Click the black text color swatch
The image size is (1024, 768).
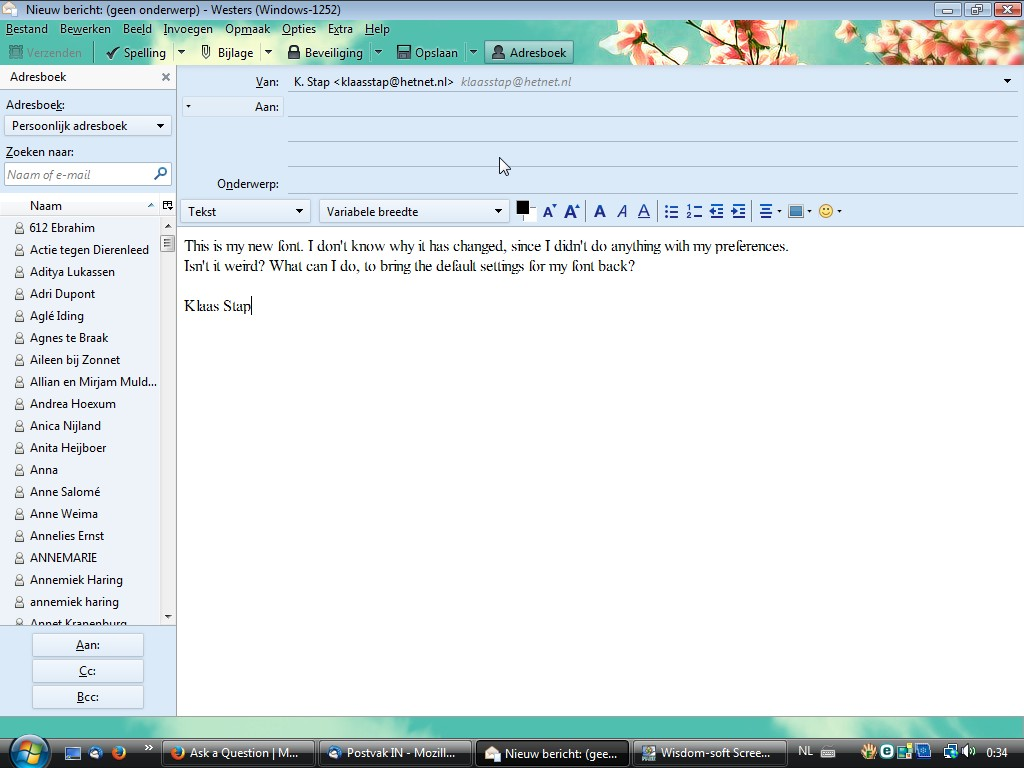[x=522, y=208]
